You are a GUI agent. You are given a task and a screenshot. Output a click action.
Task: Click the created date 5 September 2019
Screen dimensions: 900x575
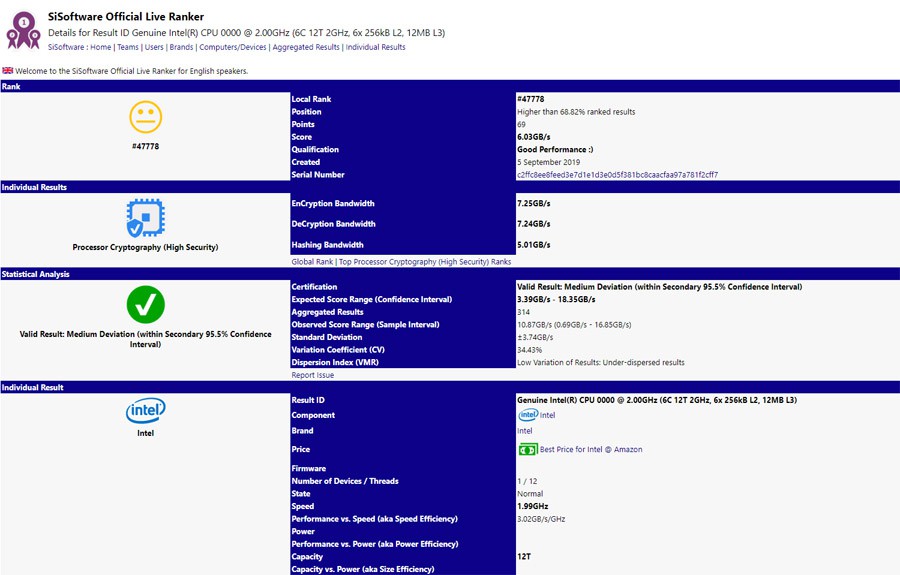(x=548, y=162)
